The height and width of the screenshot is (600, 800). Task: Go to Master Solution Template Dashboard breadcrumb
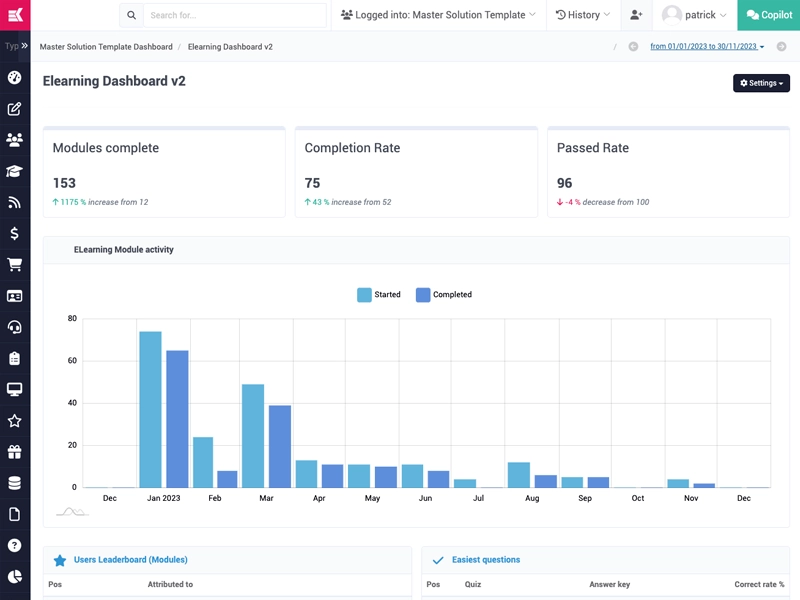pos(106,47)
